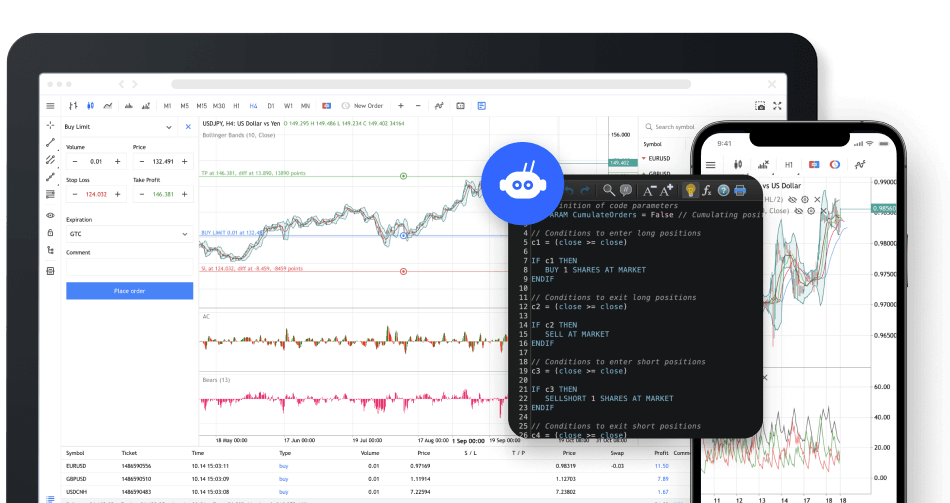Close the order panel with X
The height and width of the screenshot is (503, 950).
[x=188, y=127]
